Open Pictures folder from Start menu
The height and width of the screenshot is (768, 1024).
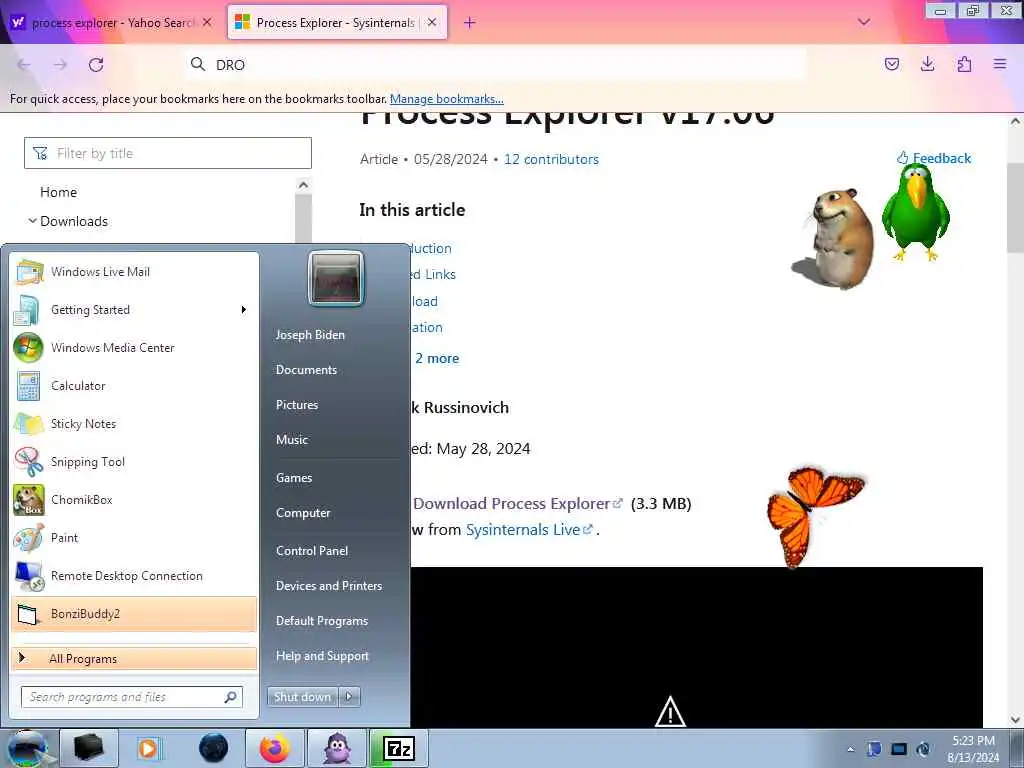click(x=296, y=405)
